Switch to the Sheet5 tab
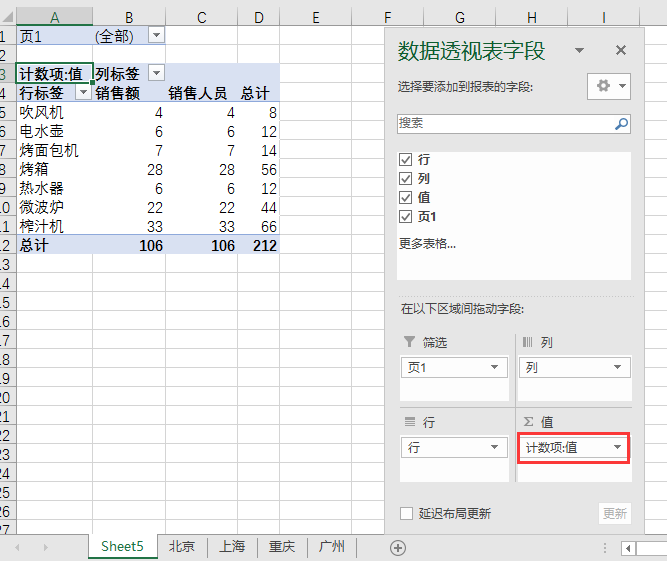The width and height of the screenshot is (667, 561). [x=123, y=546]
